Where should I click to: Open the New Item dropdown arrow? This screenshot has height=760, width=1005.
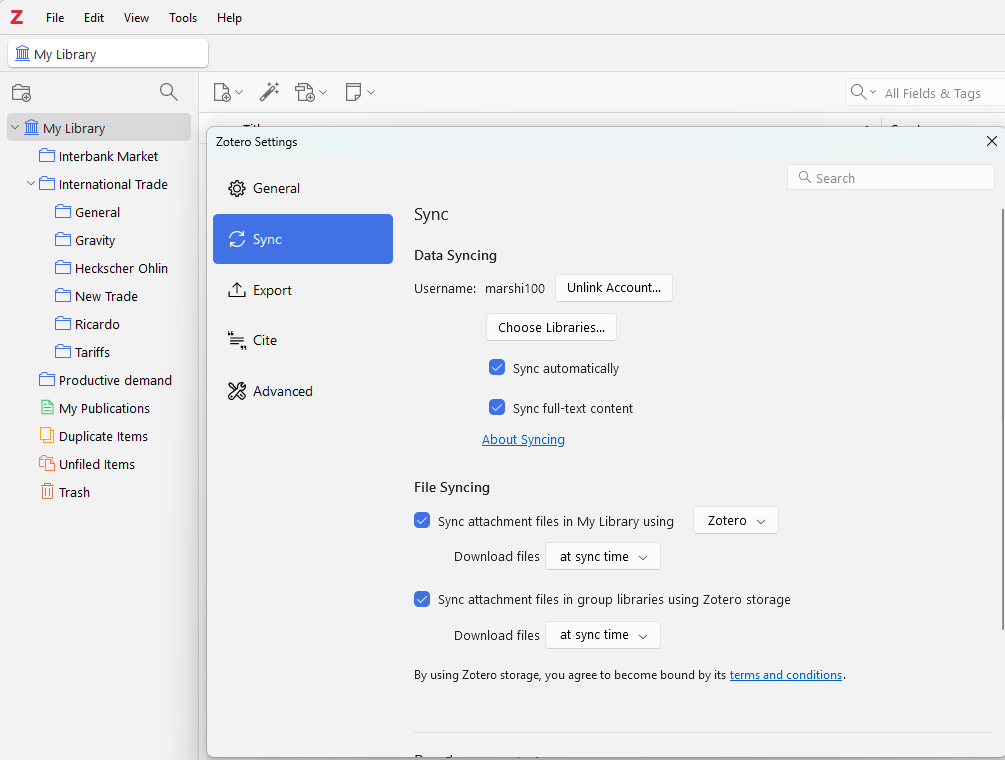[239, 92]
